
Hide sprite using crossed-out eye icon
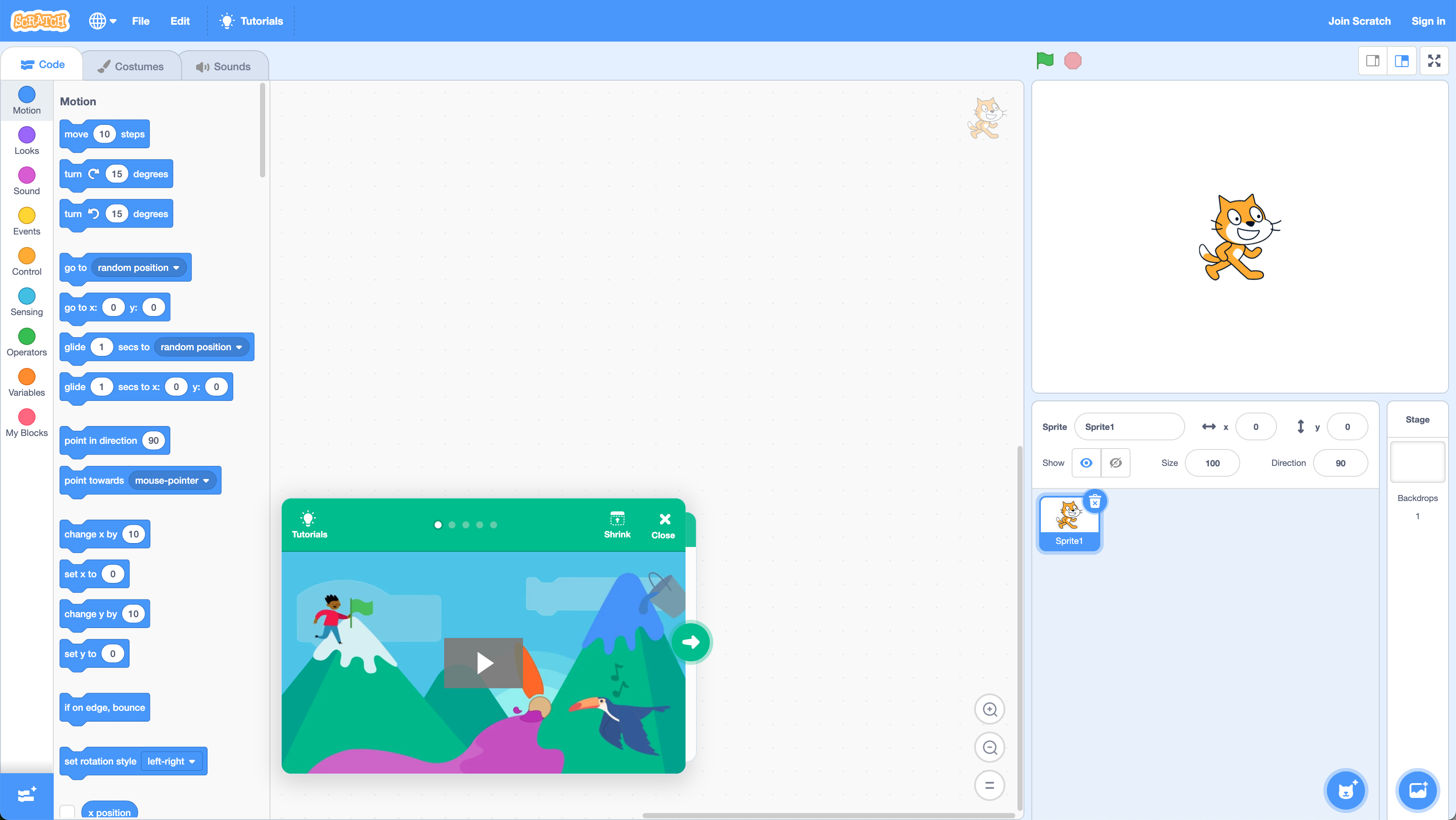click(1115, 463)
